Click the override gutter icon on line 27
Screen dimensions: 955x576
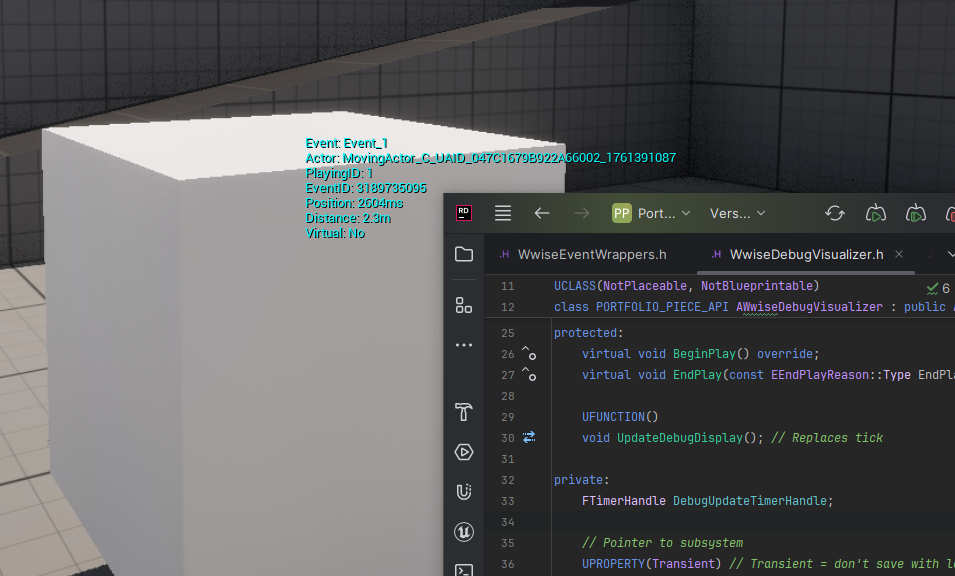point(529,374)
